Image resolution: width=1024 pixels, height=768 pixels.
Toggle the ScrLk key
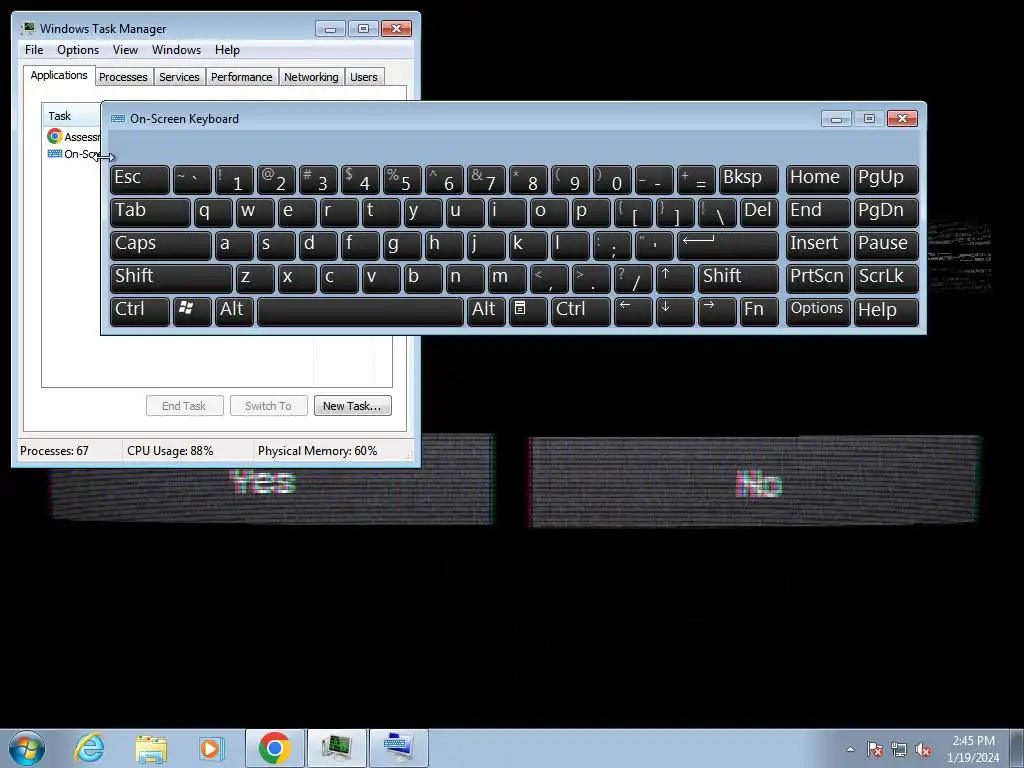point(886,278)
